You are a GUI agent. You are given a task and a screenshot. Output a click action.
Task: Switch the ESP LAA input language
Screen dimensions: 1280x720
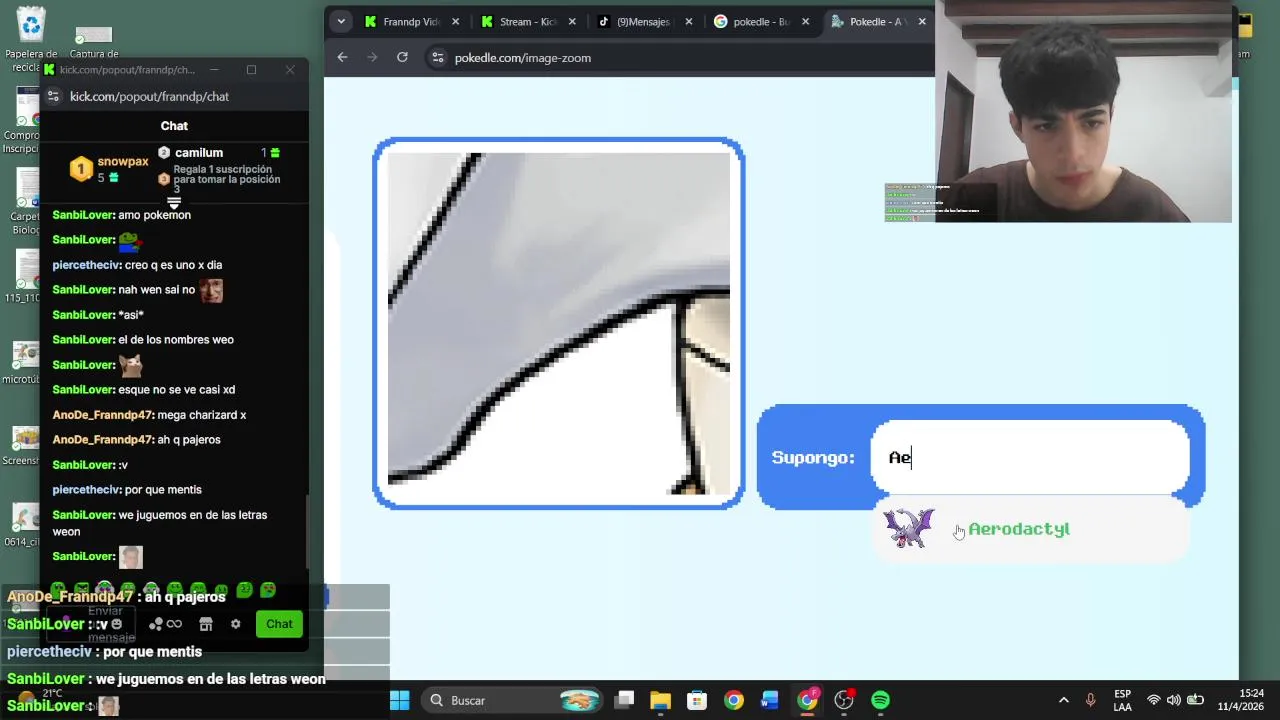pyautogui.click(x=1122, y=700)
